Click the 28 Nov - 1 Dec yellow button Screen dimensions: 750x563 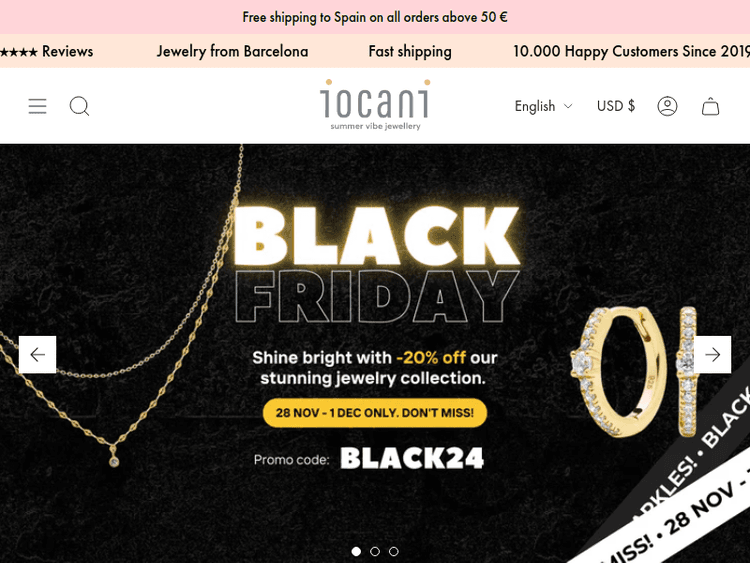(375, 412)
